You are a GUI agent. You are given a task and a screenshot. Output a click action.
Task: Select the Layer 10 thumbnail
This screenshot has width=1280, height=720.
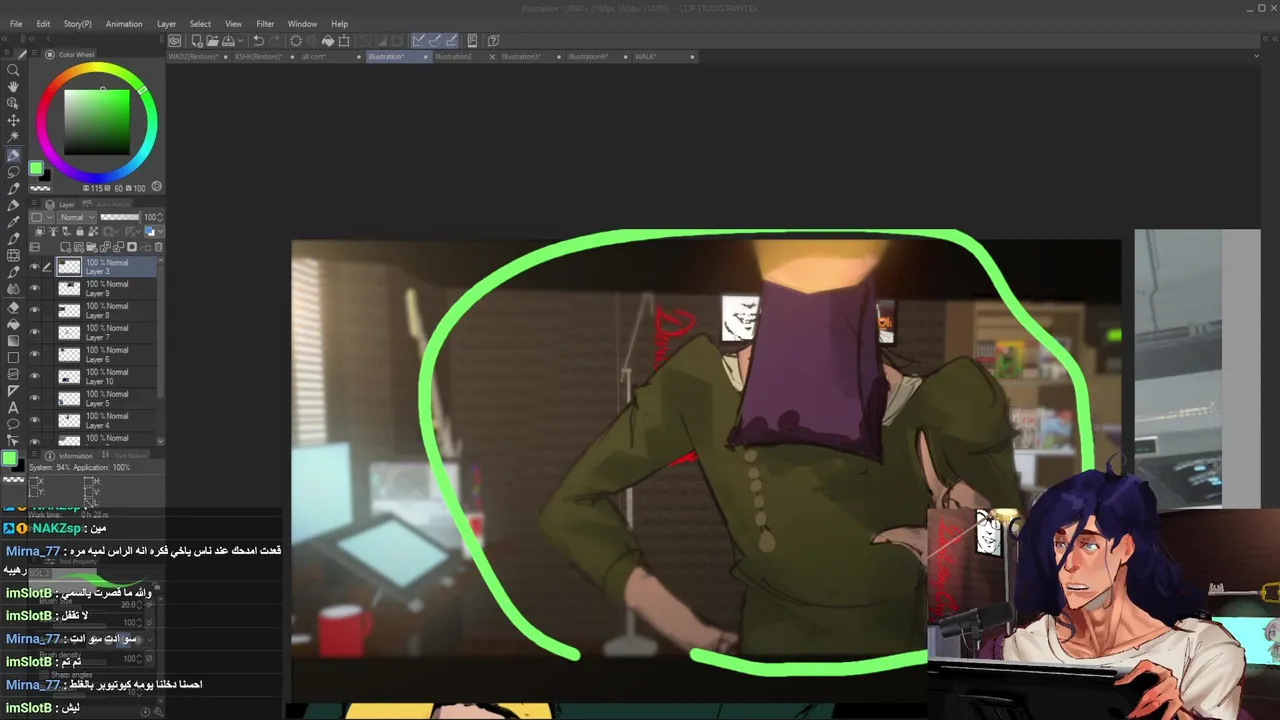(x=69, y=376)
